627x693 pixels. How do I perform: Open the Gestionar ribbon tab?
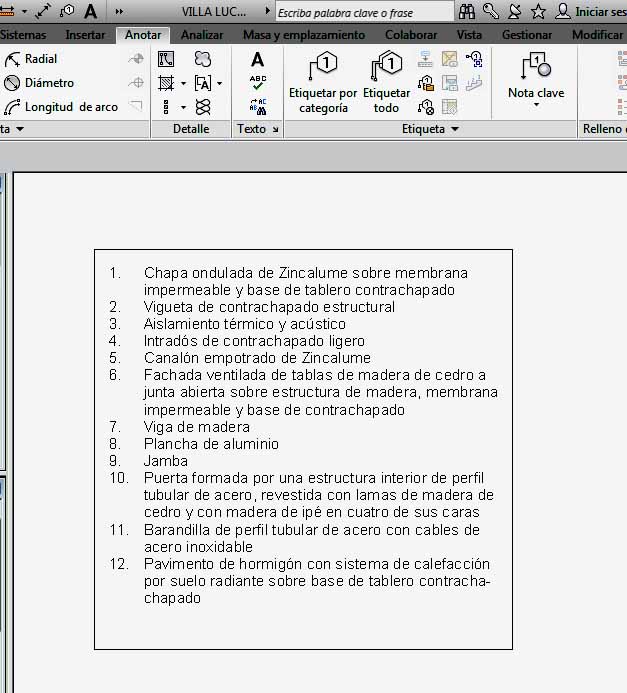pyautogui.click(x=527, y=35)
